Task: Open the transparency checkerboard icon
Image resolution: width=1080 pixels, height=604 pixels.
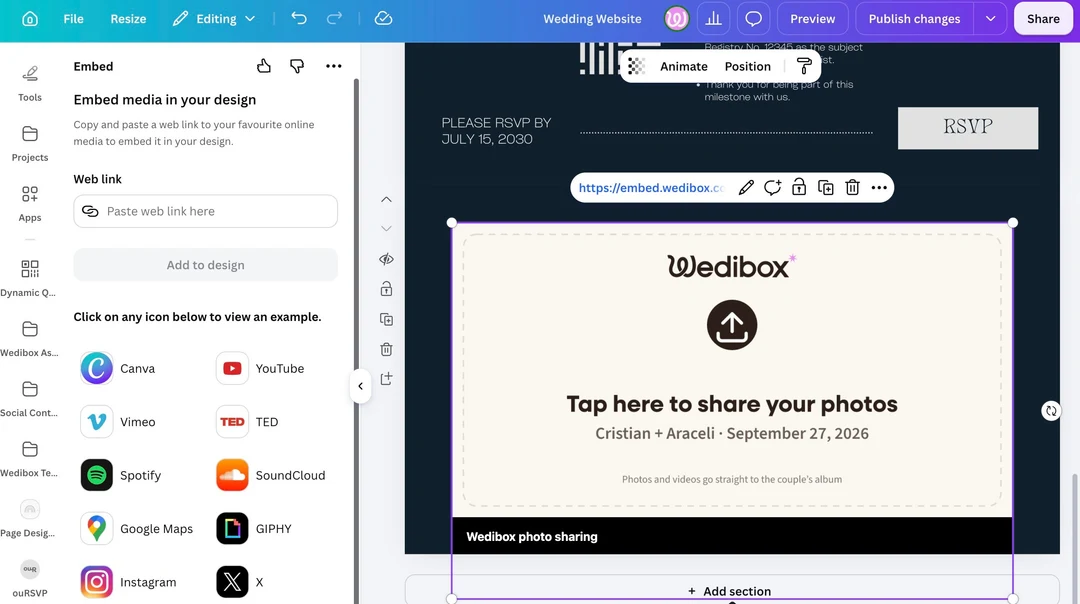Action: [x=636, y=66]
